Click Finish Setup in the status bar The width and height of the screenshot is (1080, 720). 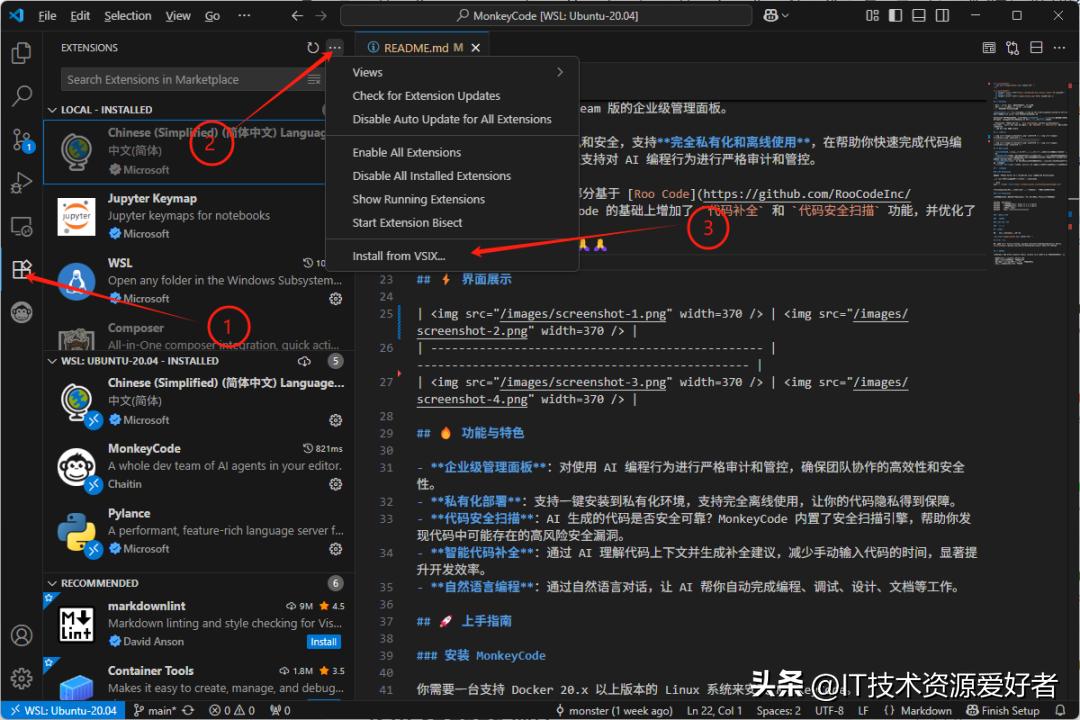tap(1004, 710)
